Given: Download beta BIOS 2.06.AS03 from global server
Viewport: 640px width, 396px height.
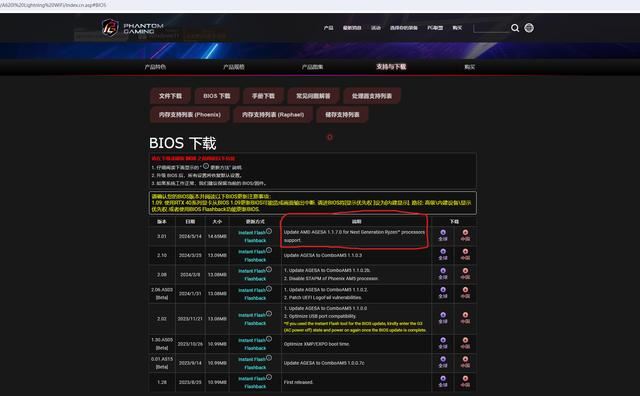Looking at the screenshot, I should coord(443,293).
